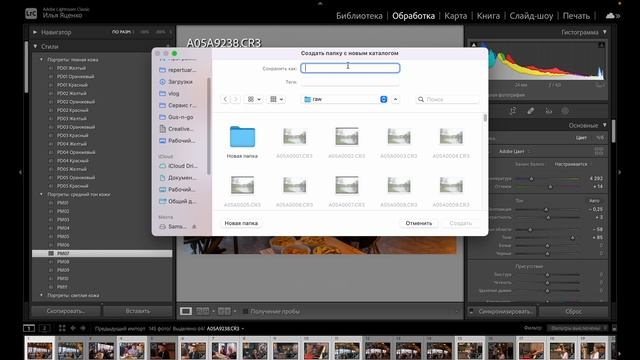Select reference view icon below the photo
Image resolution: width=640 pixels, height=360 pixels.
tap(202, 311)
